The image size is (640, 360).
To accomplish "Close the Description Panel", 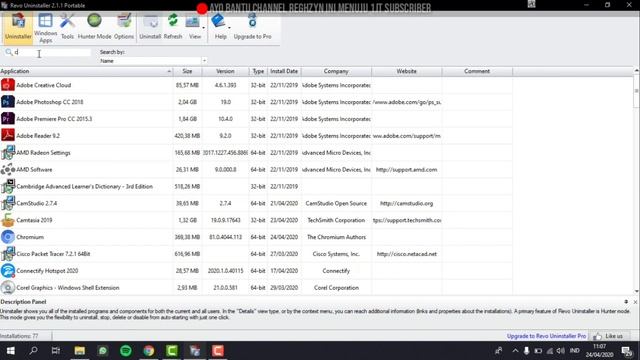I will pyautogui.click(x=635, y=302).
